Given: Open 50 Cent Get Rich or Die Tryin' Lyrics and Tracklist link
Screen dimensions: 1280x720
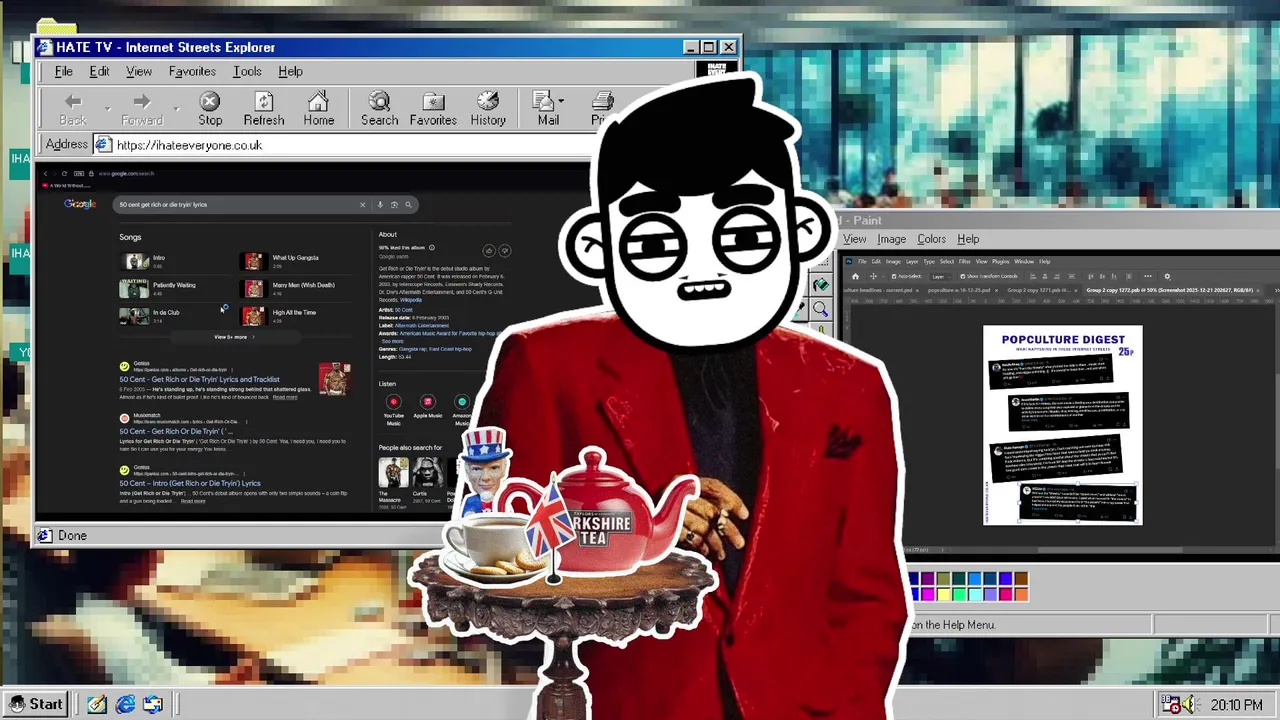Looking at the screenshot, I should 200,379.
